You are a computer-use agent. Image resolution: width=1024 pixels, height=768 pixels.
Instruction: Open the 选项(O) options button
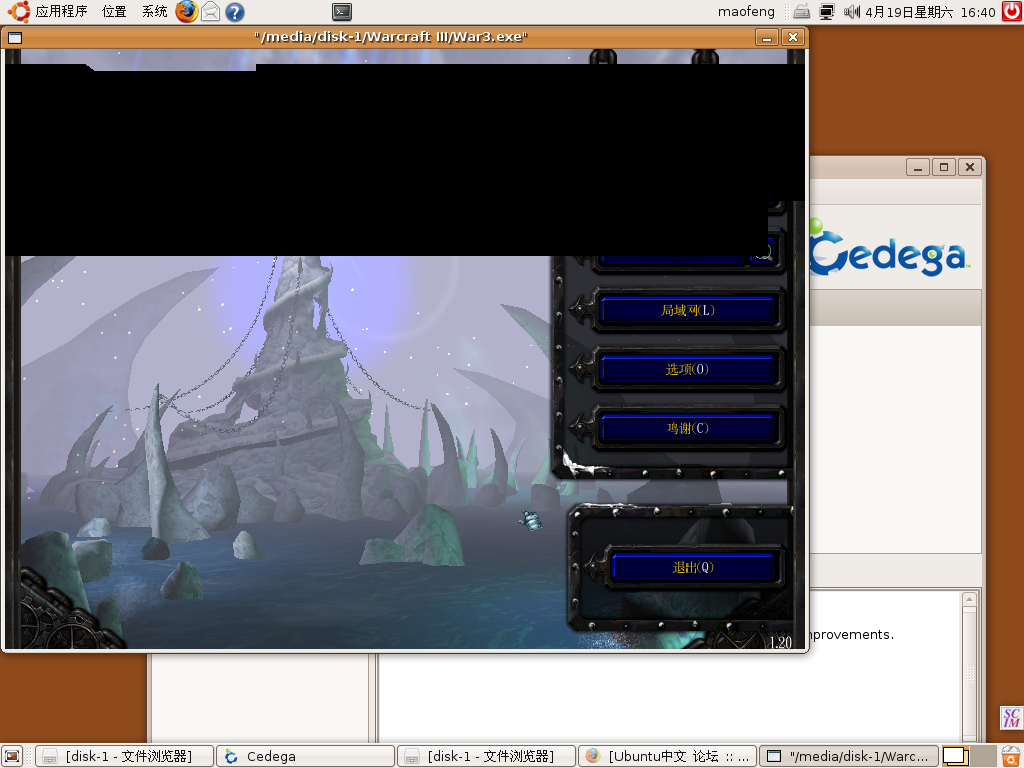point(687,369)
